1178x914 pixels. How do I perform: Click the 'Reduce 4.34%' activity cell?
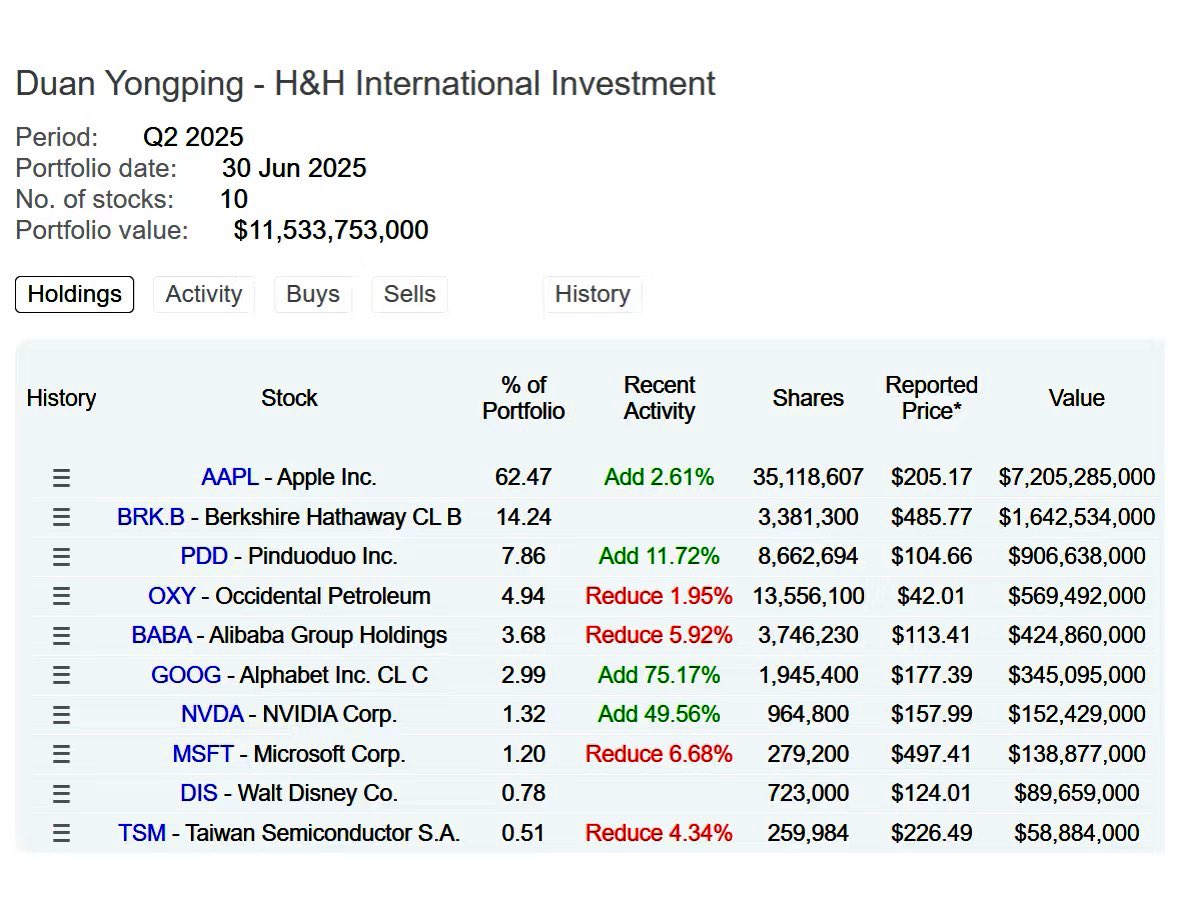pos(659,832)
